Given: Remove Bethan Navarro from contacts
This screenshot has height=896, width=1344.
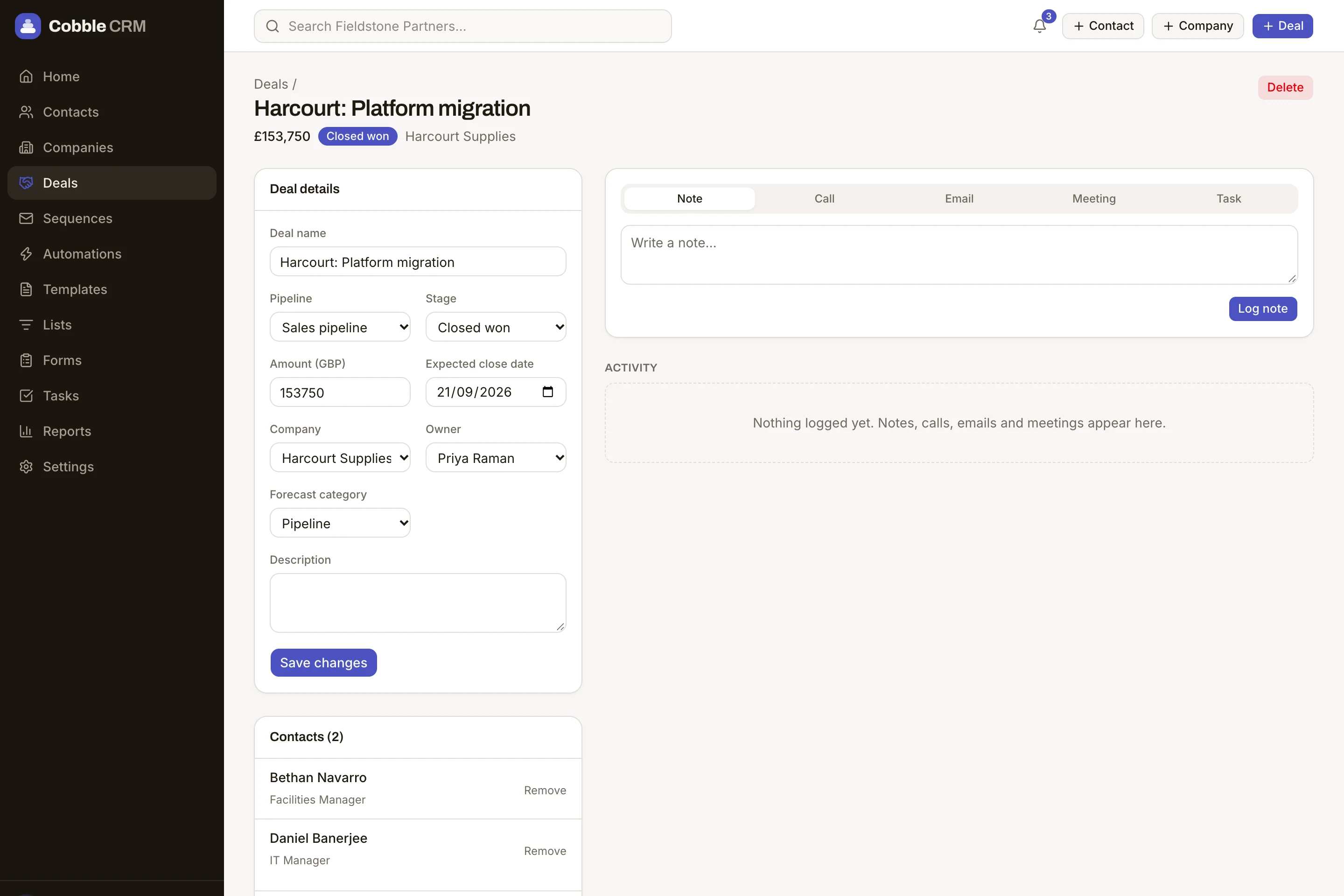Looking at the screenshot, I should [545, 790].
